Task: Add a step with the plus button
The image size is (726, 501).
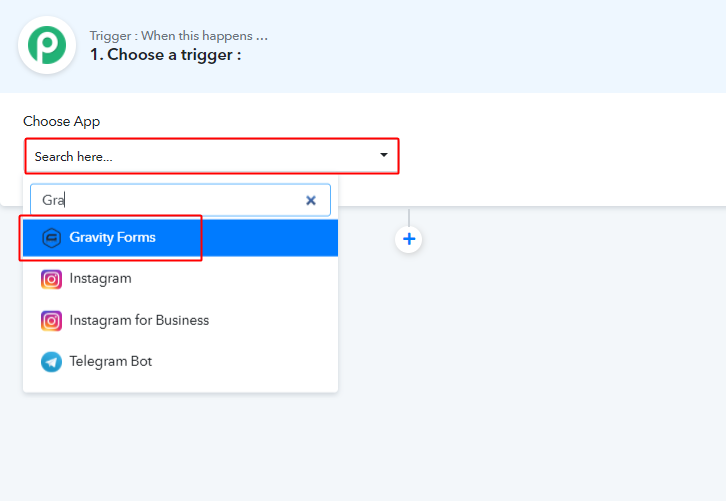Action: (409, 239)
